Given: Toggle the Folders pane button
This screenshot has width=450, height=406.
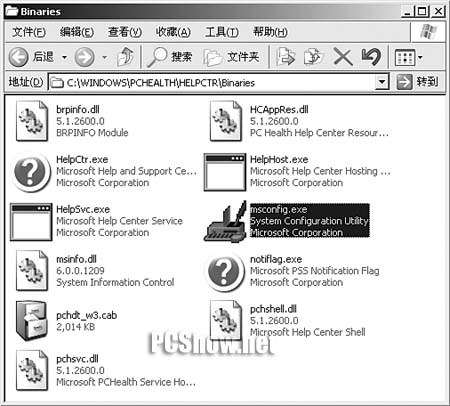Looking at the screenshot, I should (232, 57).
